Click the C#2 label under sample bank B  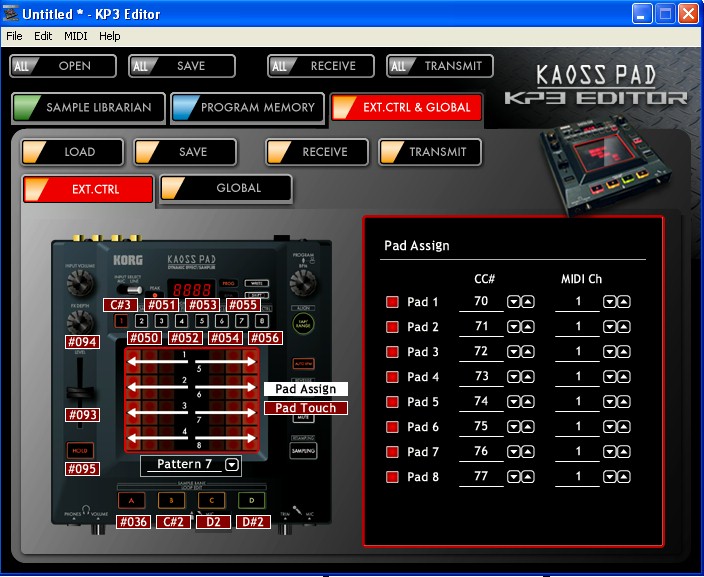pyautogui.click(x=173, y=522)
